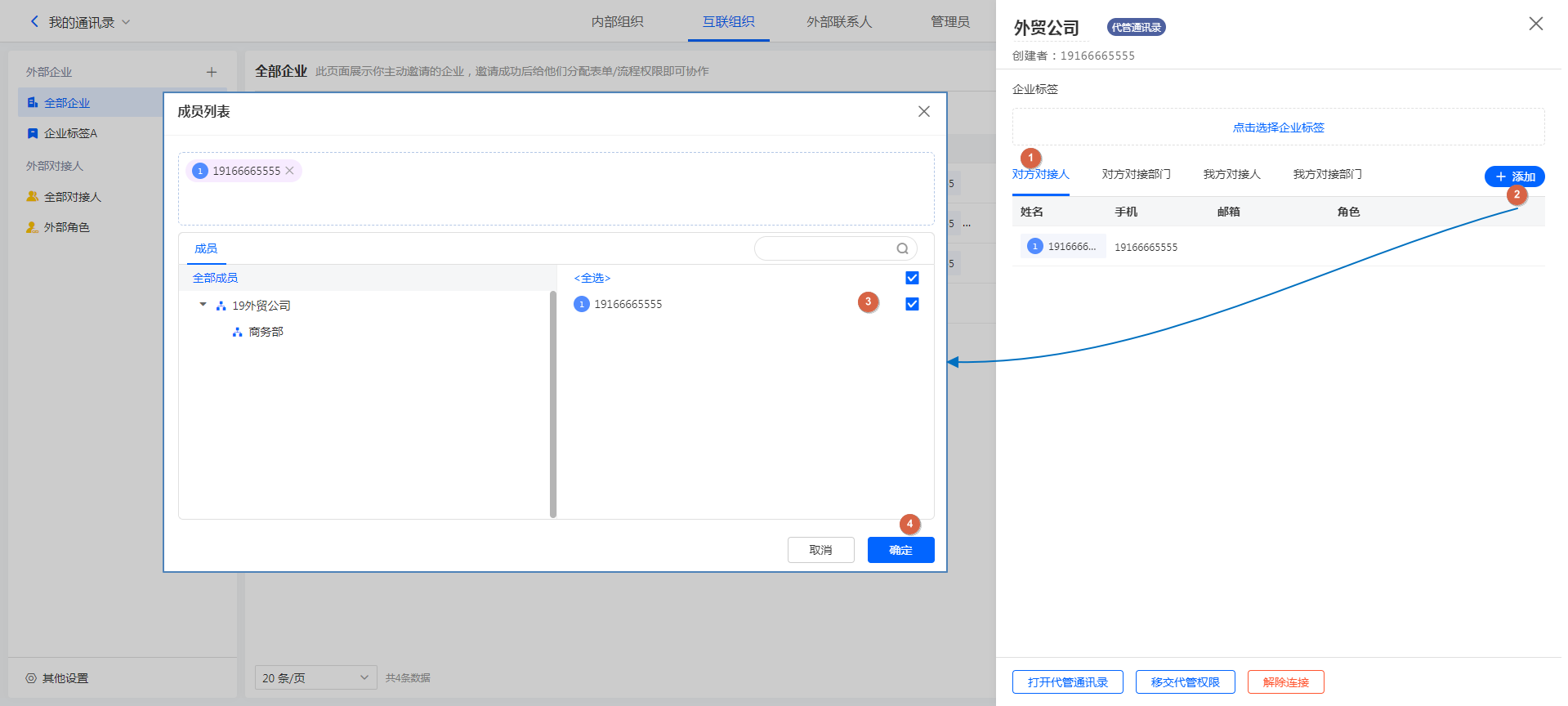This screenshot has width=1568, height=706.
Task: Click the 其他设置 gear icon
Action: click(31, 678)
